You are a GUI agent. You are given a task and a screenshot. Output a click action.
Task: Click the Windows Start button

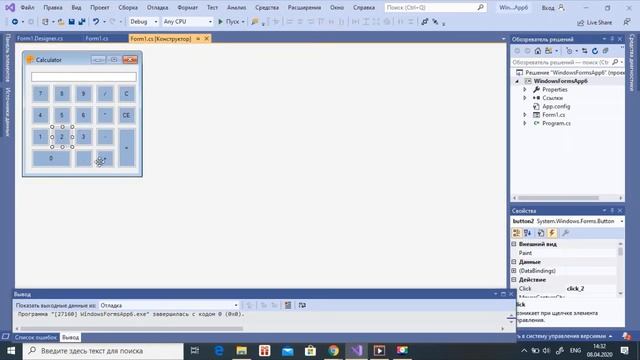[11, 351]
